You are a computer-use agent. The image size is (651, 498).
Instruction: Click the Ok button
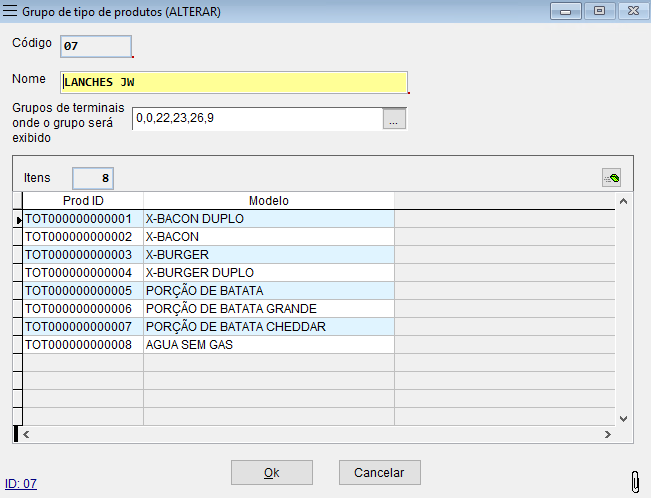[x=270, y=472]
